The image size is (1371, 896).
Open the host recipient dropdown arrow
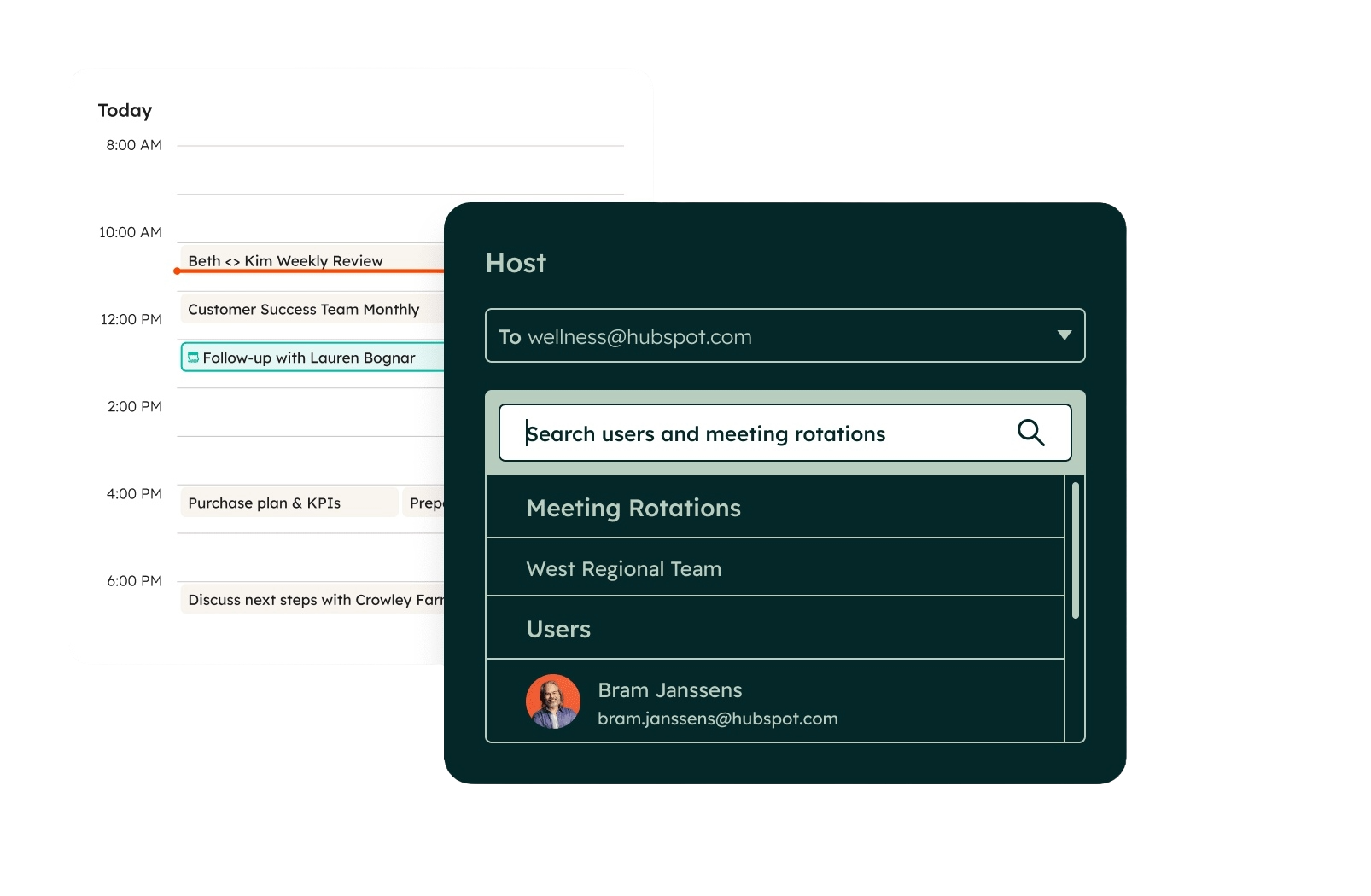1064,335
